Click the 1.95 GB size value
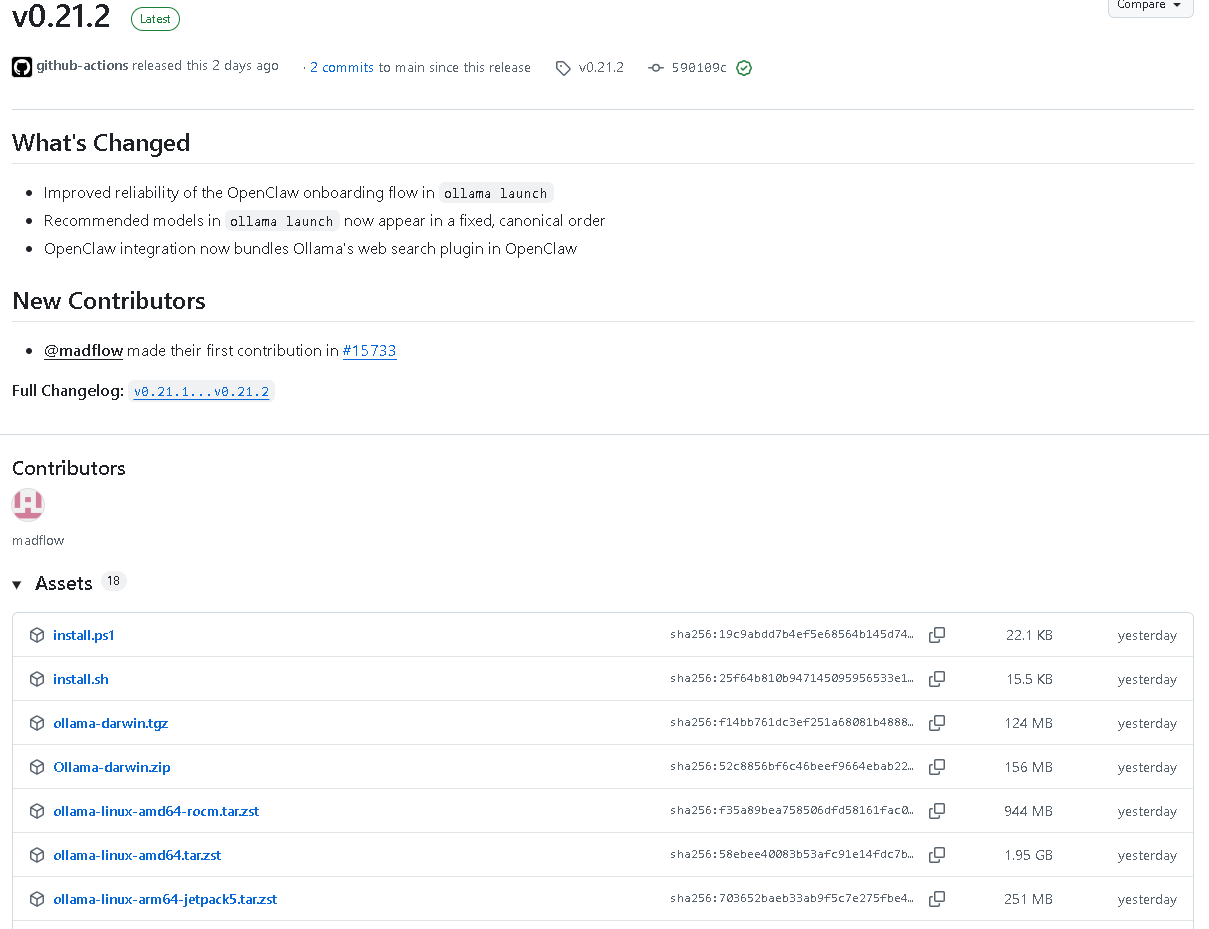1209x929 pixels. [1029, 855]
